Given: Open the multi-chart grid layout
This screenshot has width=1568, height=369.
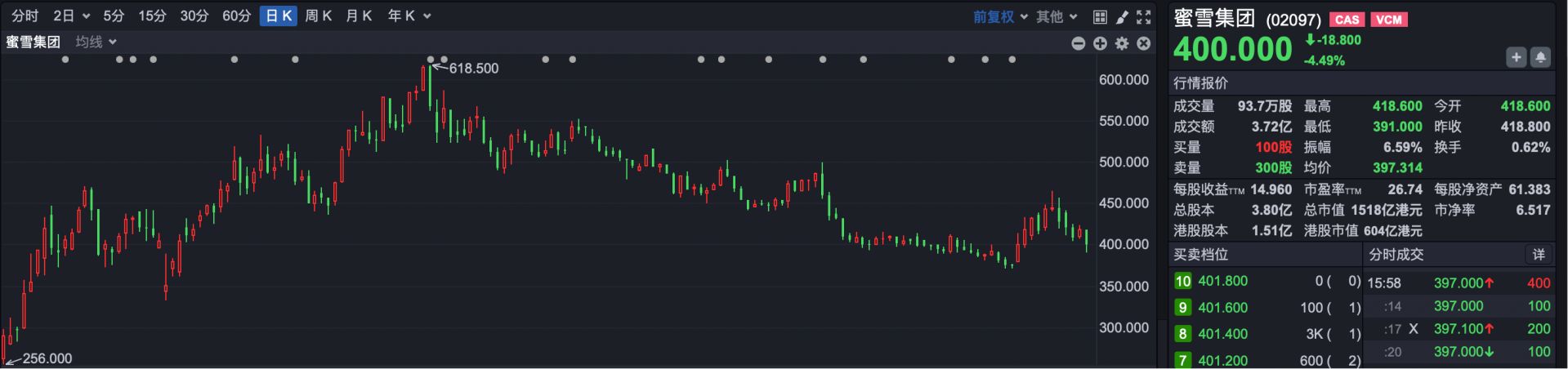Looking at the screenshot, I should (x=1100, y=16).
